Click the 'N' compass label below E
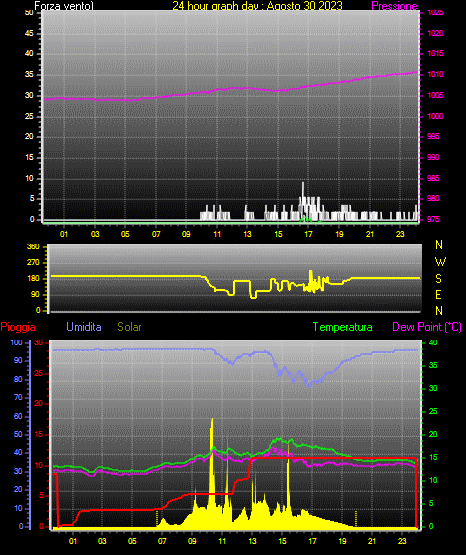Screen dimensions: 466x555 click(x=439, y=311)
